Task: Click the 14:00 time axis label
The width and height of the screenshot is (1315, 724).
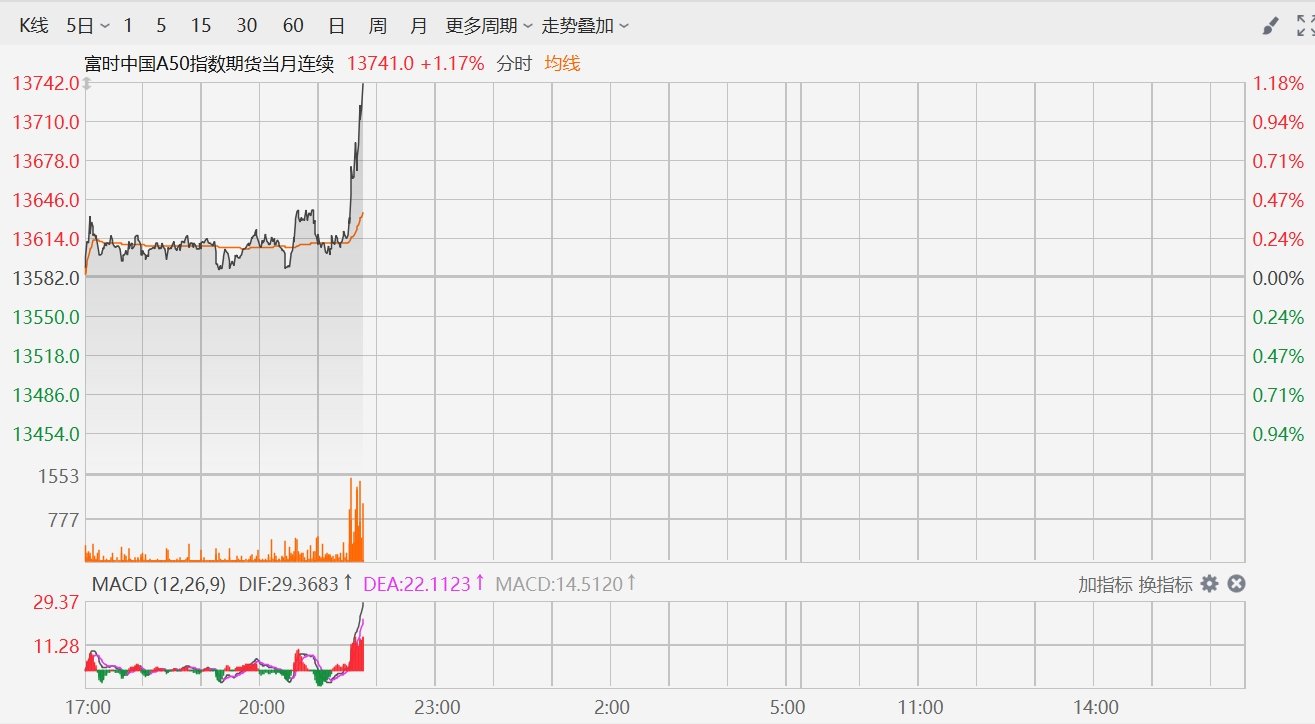Action: [x=1096, y=708]
